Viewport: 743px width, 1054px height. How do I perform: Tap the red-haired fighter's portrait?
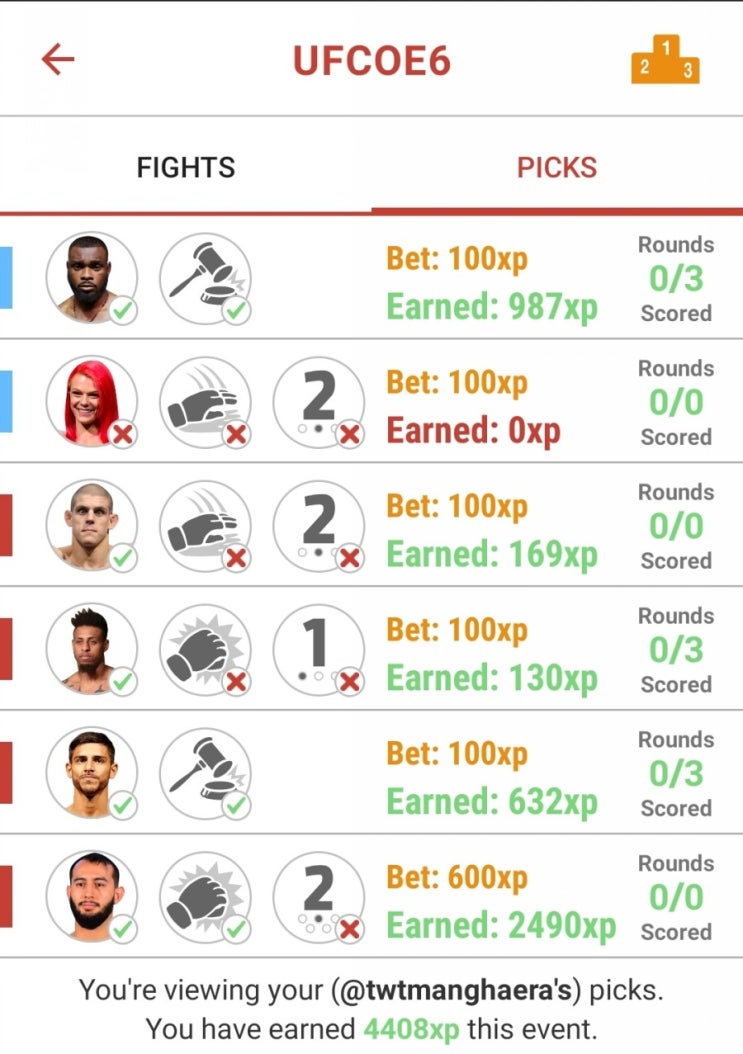coord(91,402)
